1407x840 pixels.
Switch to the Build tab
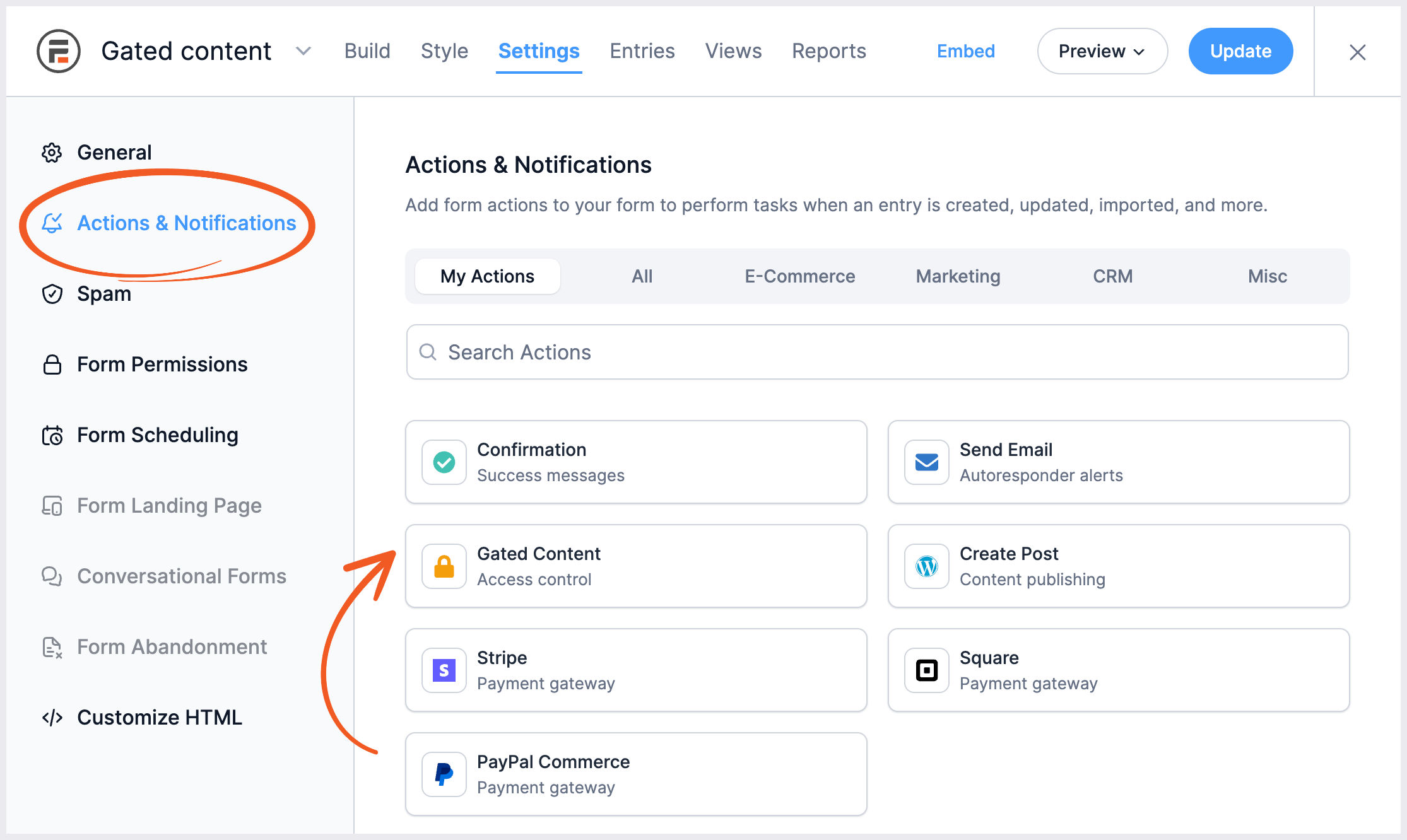(x=367, y=51)
